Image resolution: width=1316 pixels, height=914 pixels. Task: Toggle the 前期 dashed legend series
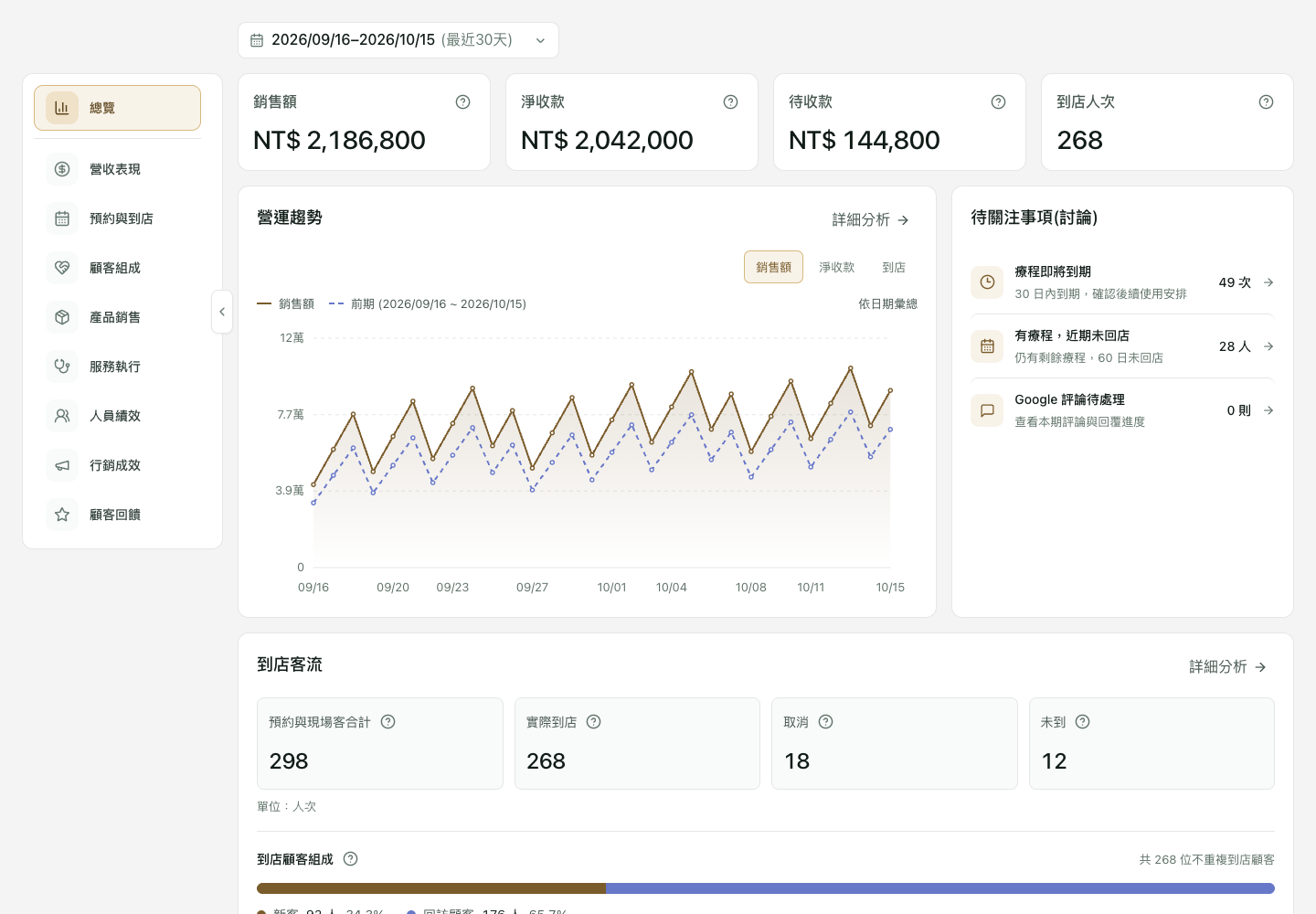[x=428, y=303]
